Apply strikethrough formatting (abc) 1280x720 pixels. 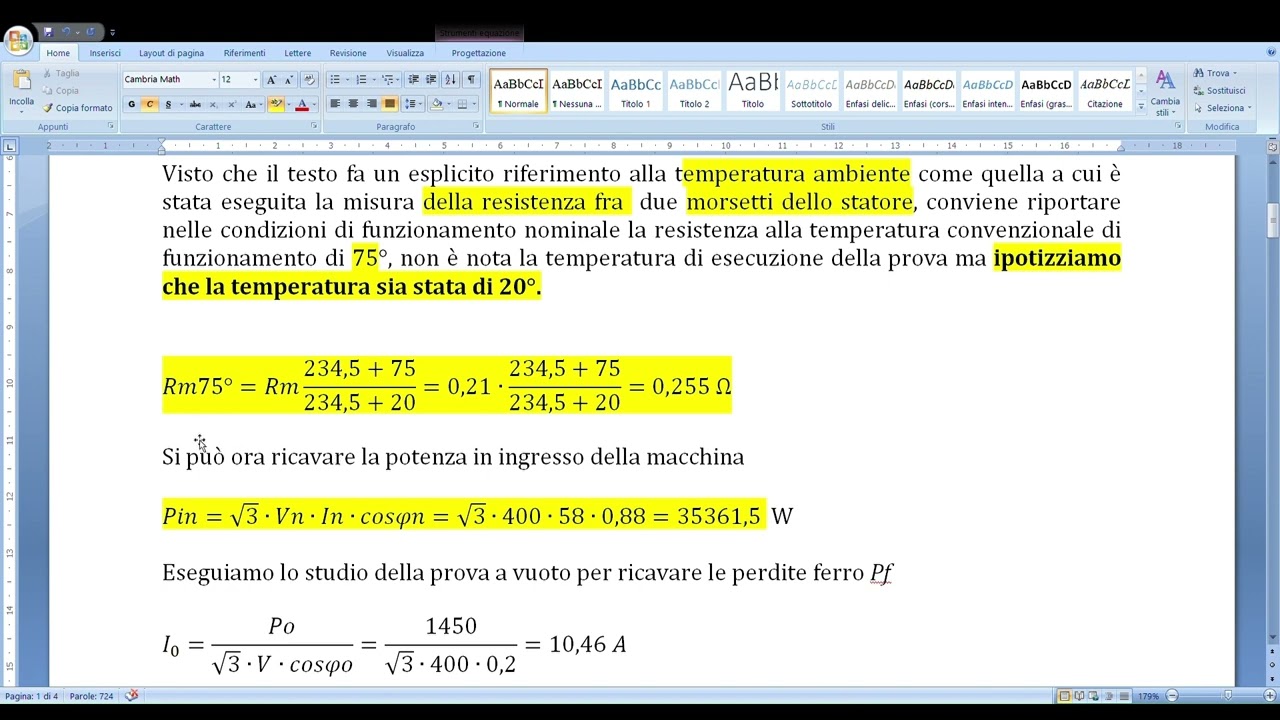point(195,104)
